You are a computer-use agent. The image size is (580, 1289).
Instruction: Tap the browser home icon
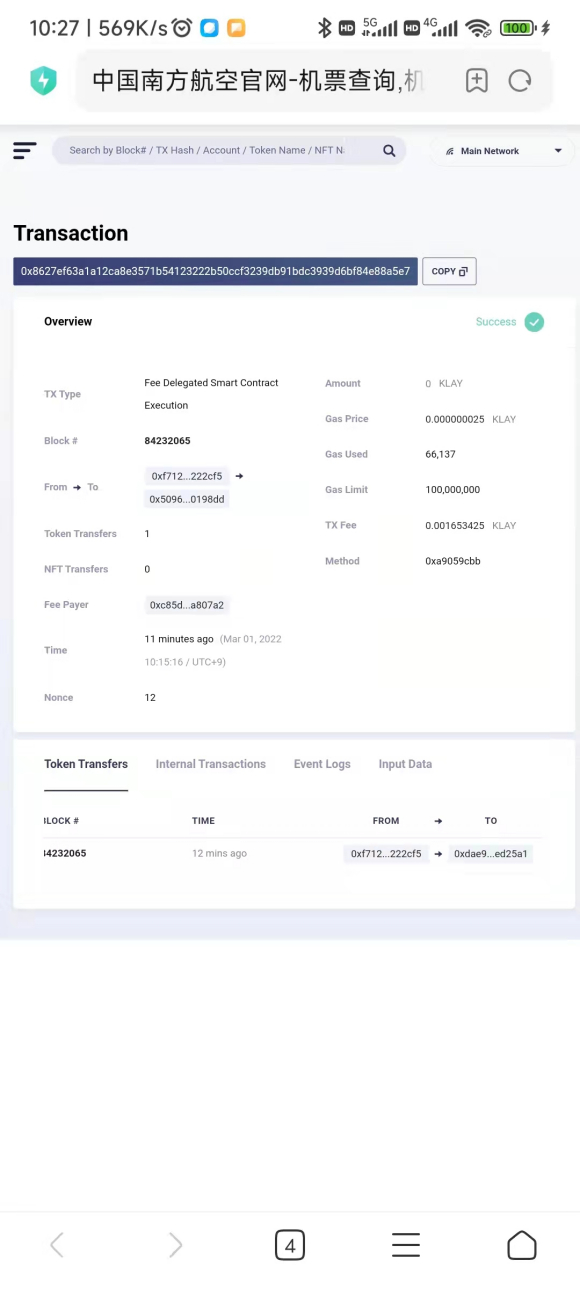pos(522,1245)
